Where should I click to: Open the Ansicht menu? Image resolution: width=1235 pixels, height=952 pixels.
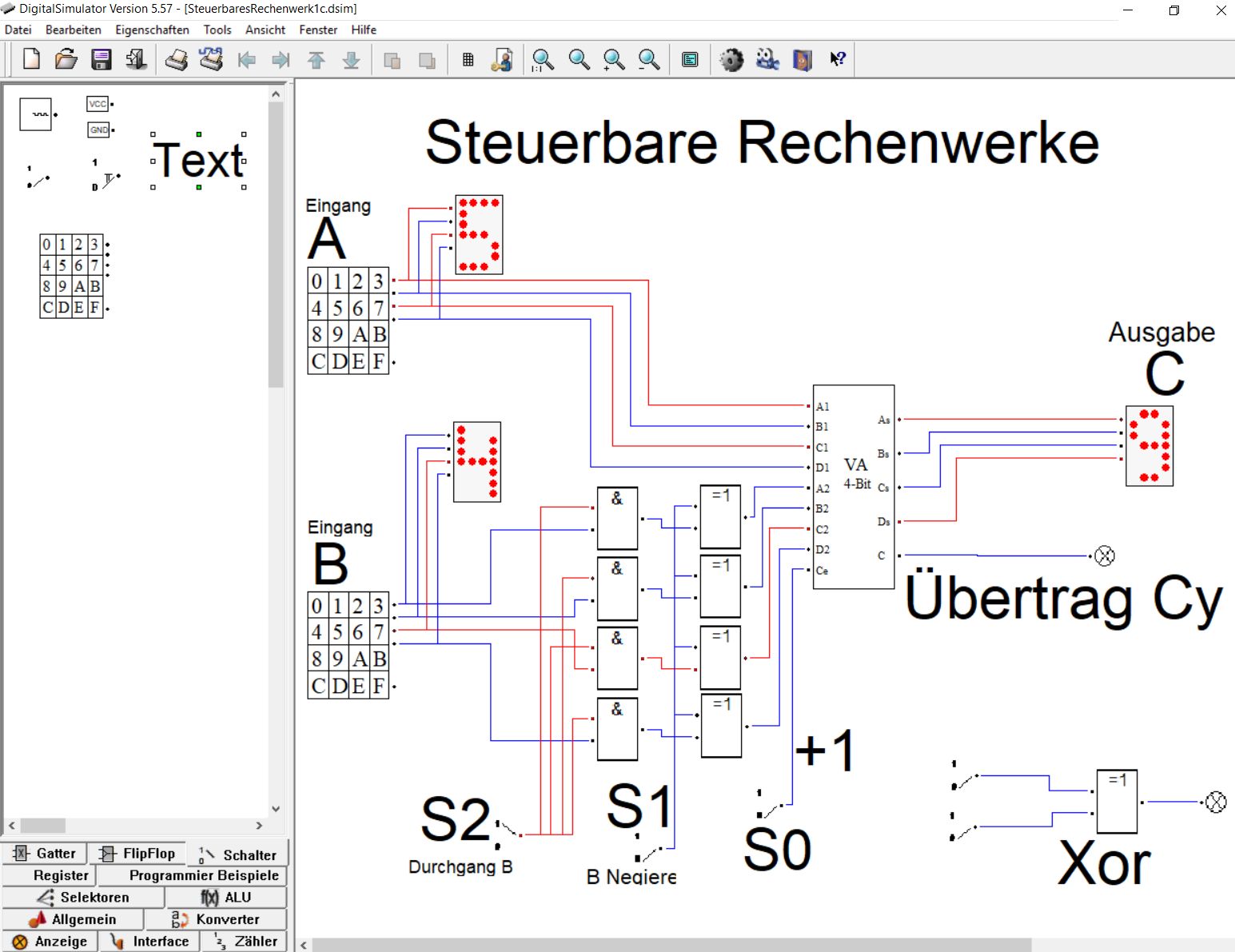tap(265, 30)
